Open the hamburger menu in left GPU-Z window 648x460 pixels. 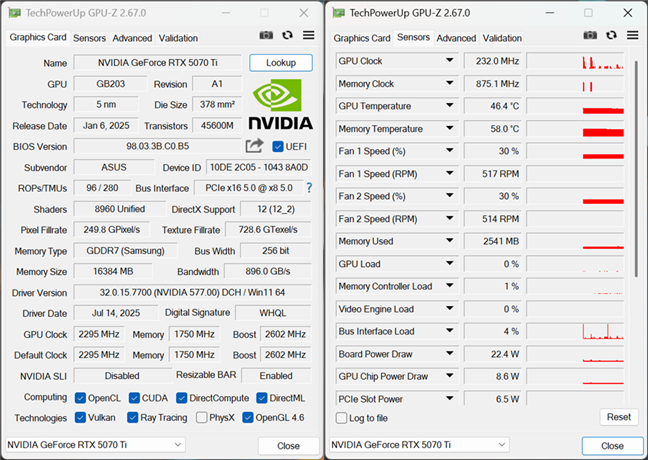click(x=308, y=35)
